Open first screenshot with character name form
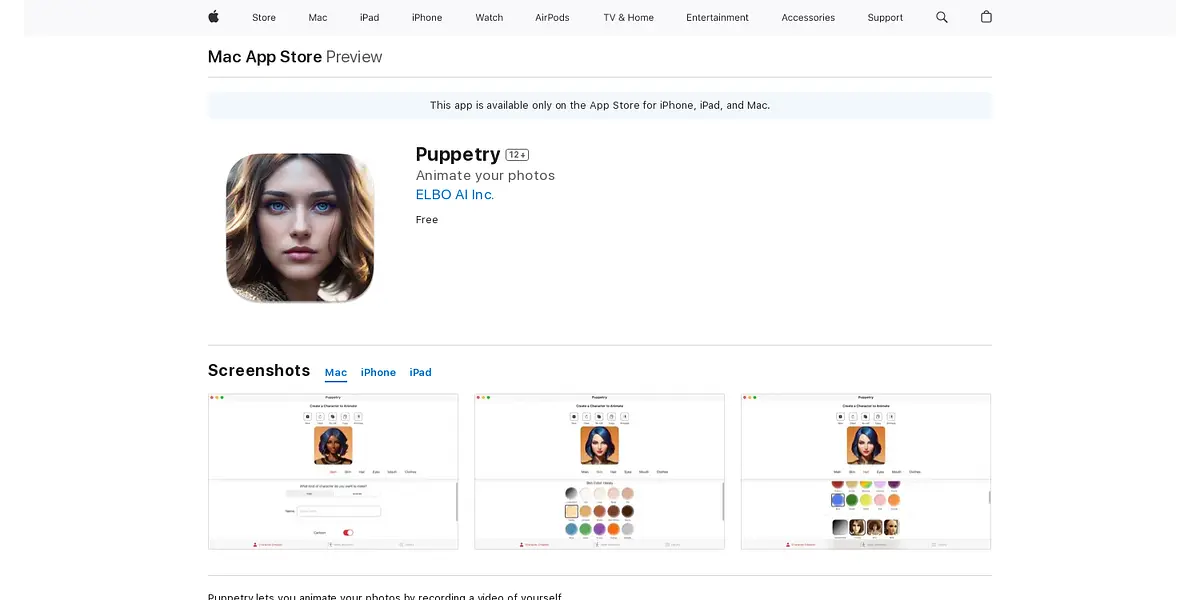 (333, 471)
